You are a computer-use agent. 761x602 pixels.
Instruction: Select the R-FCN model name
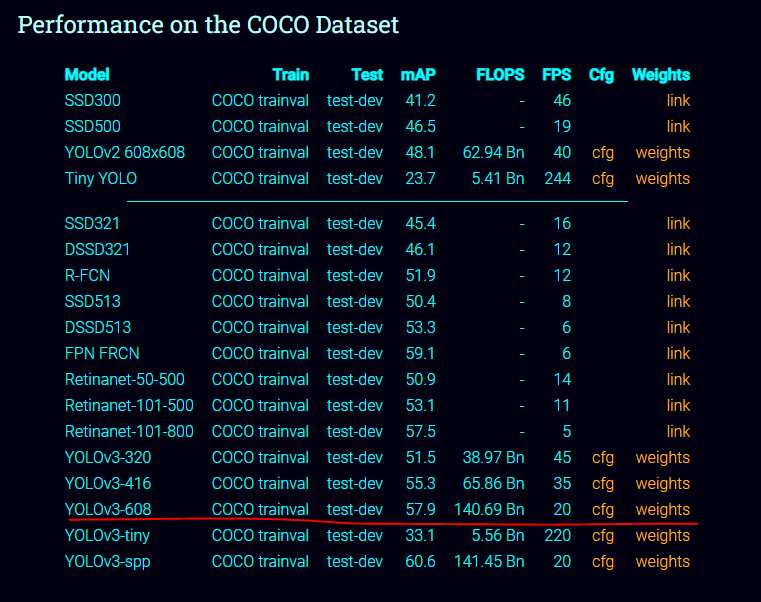[x=87, y=276]
